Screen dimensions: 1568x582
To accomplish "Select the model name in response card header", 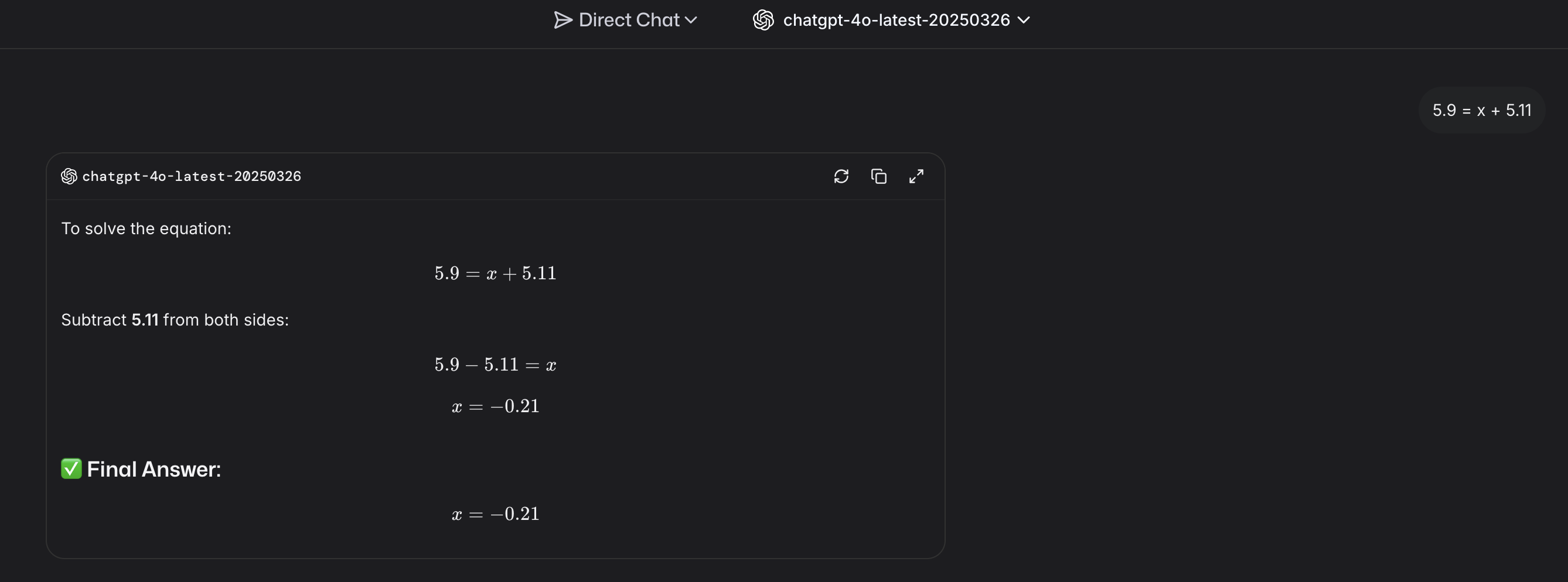I will coord(191,176).
